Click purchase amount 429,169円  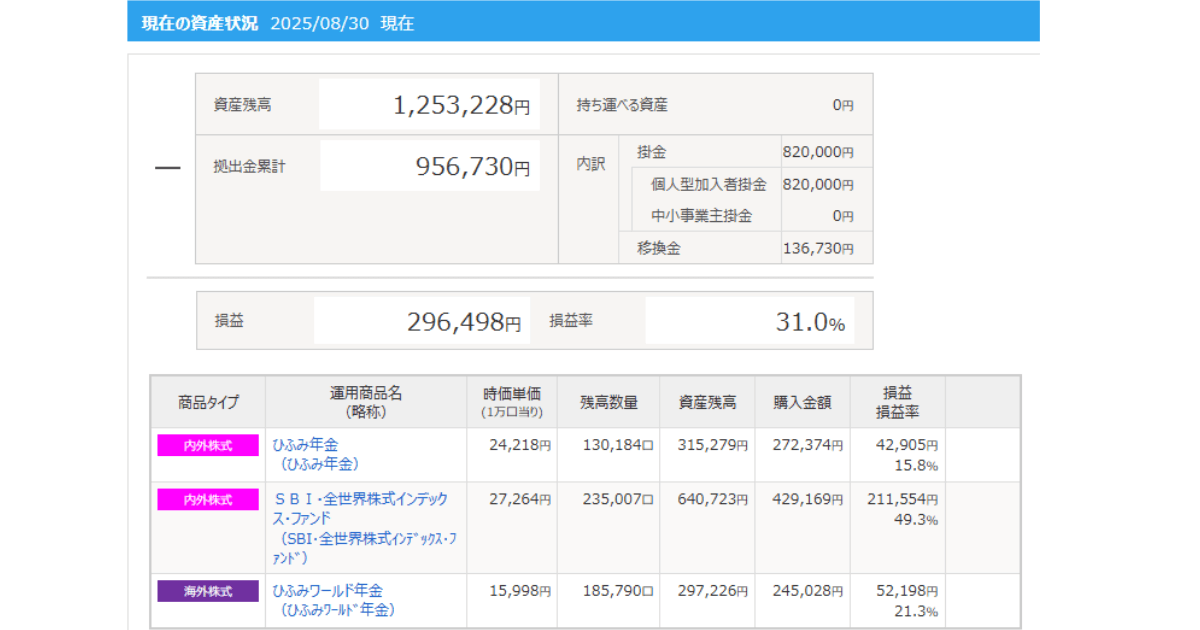[808, 499]
